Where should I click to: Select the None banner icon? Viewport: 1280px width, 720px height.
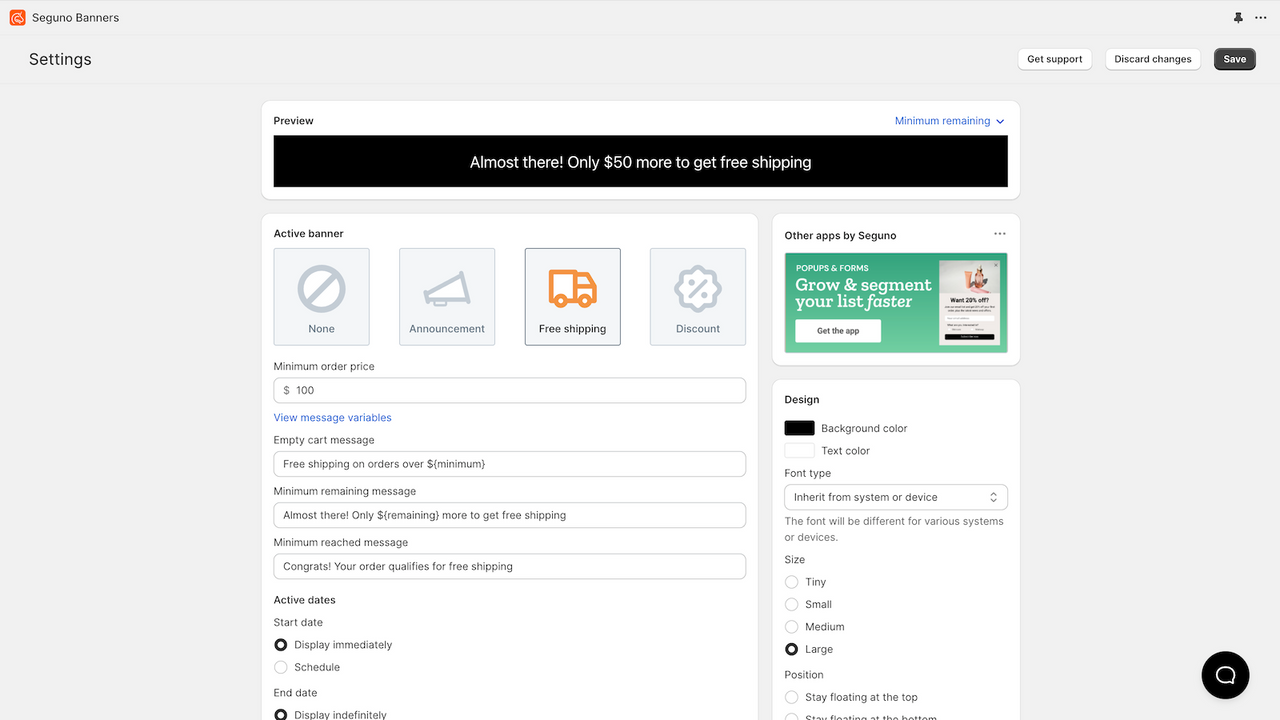click(x=321, y=289)
